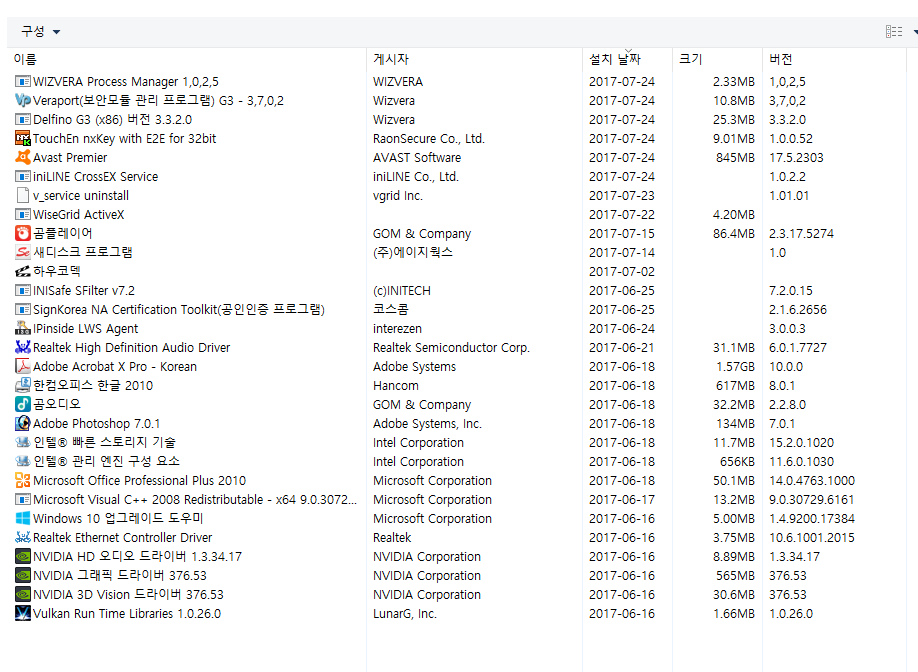Click the 곰플레이어 program icon
The width and height of the screenshot is (918, 672).
point(23,233)
